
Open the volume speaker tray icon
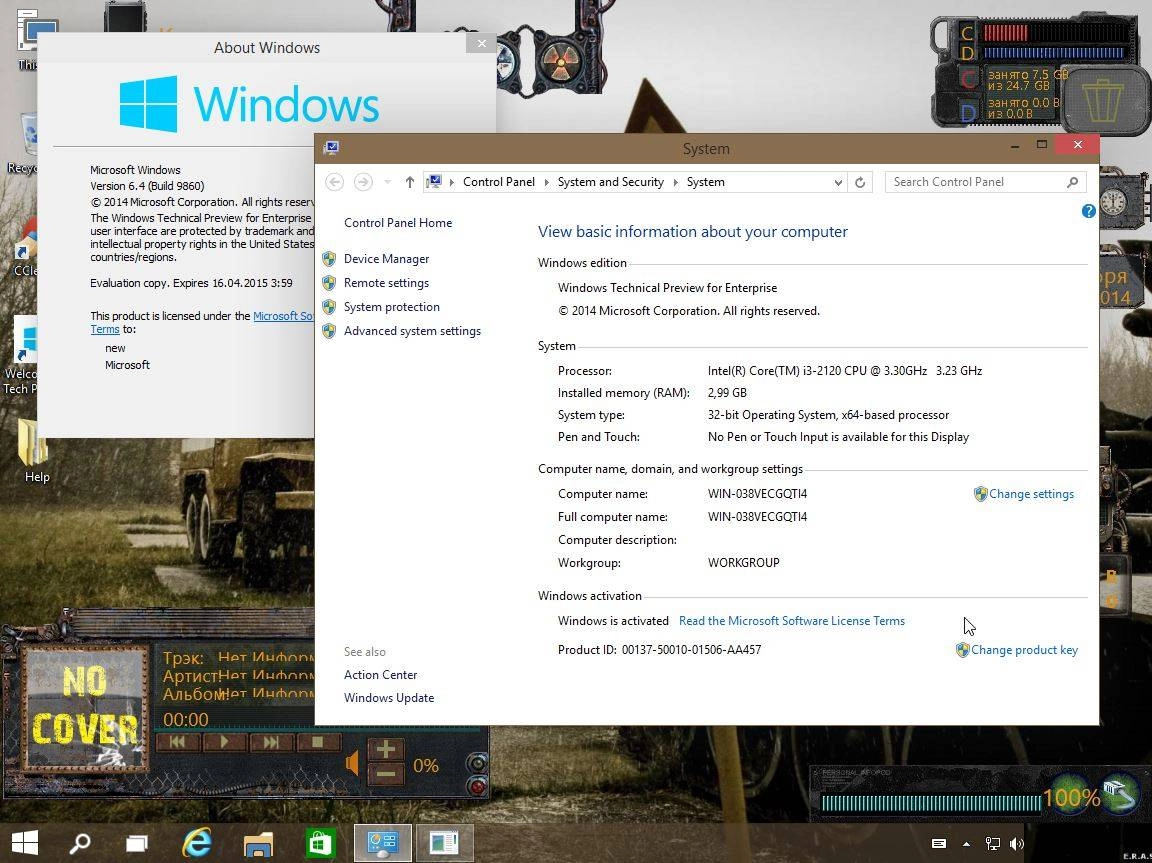pyautogui.click(x=1017, y=844)
